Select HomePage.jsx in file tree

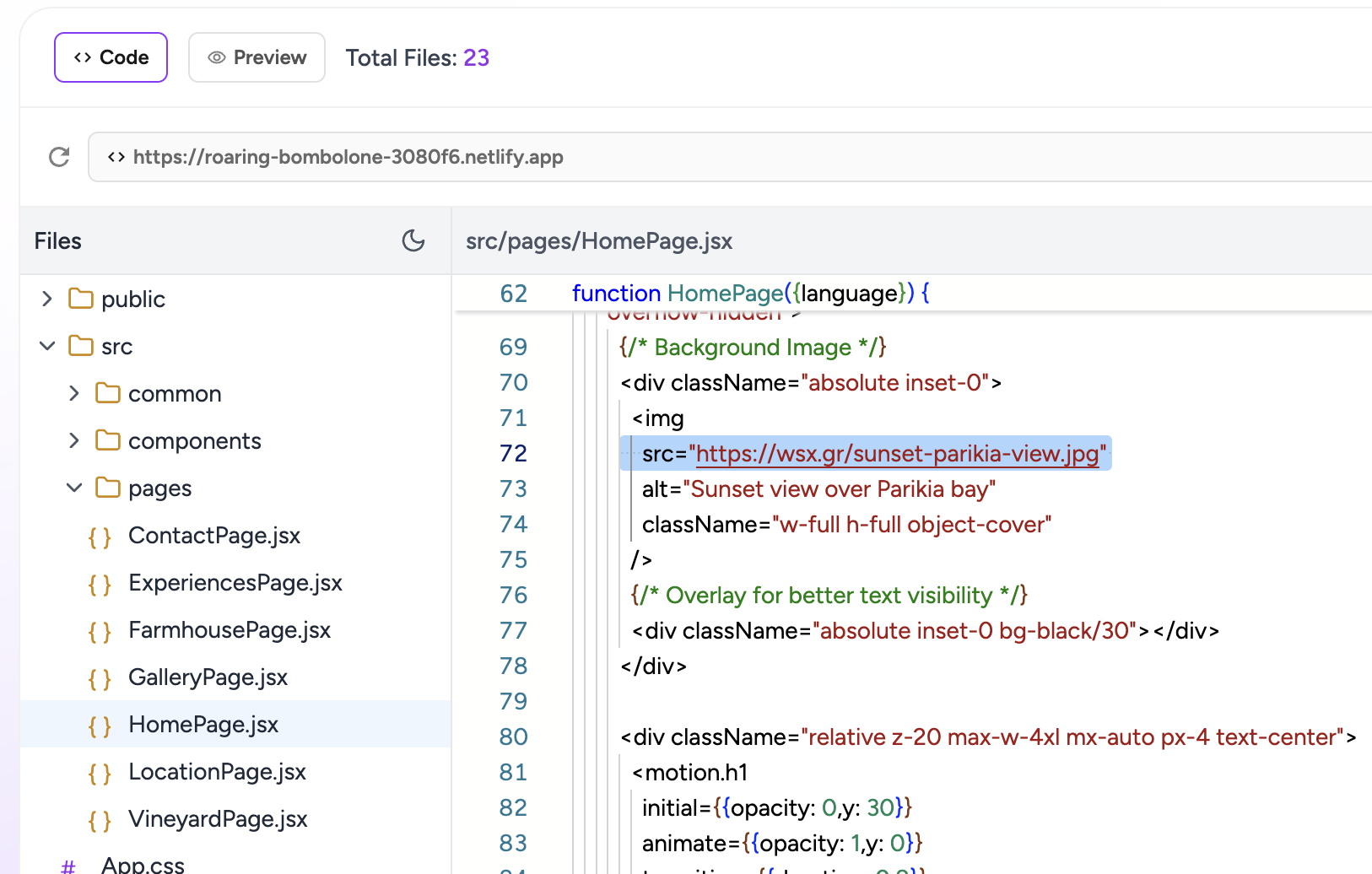pos(235,725)
